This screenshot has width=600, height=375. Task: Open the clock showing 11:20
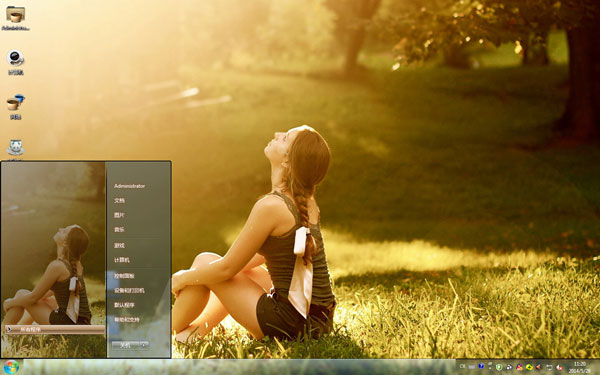(x=580, y=367)
